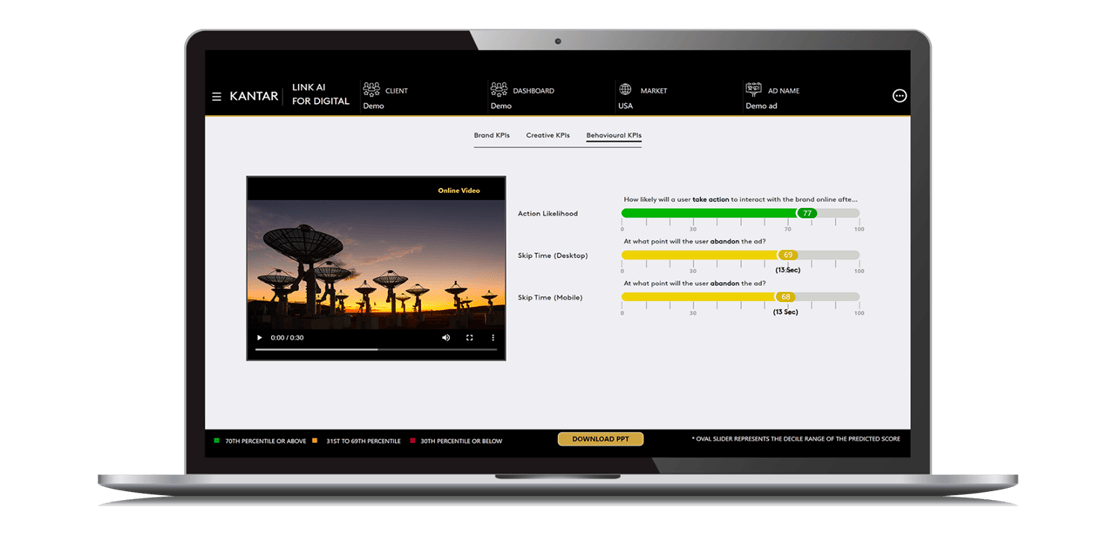Click the Skip Time (Desktop) score marker 69
The width and height of the screenshot is (1115, 533).
[787, 255]
